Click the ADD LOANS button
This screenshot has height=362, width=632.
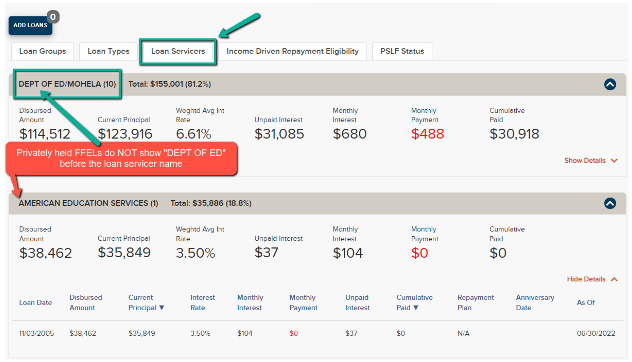[x=30, y=25]
